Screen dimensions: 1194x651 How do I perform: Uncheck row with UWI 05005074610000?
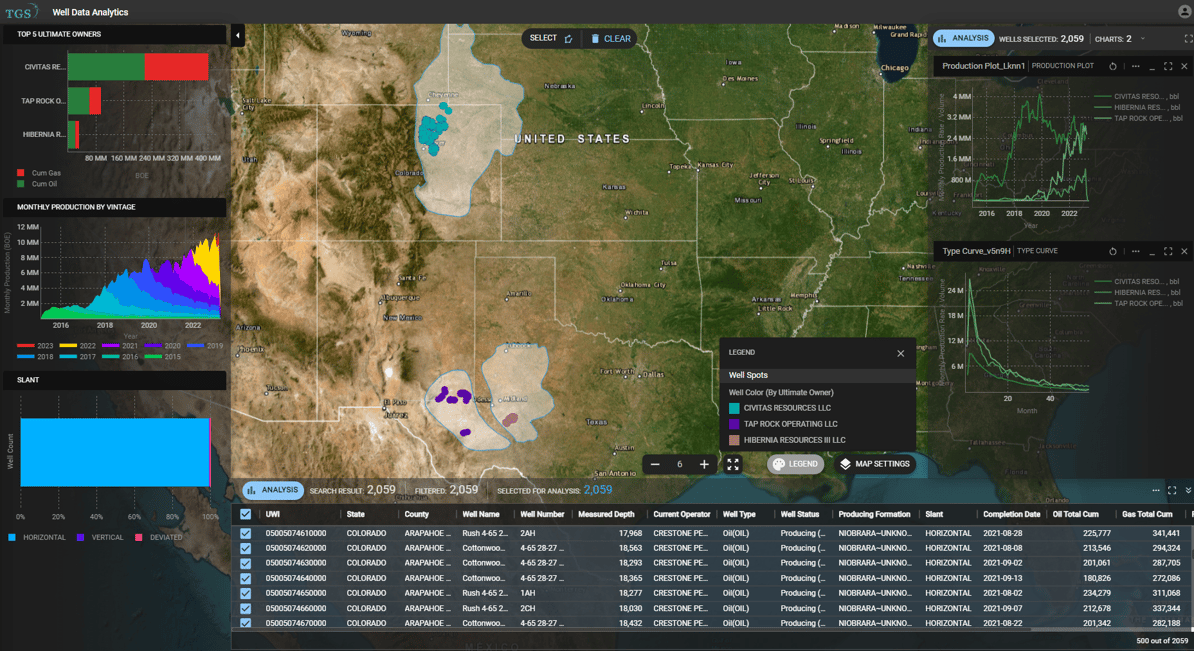coord(245,534)
